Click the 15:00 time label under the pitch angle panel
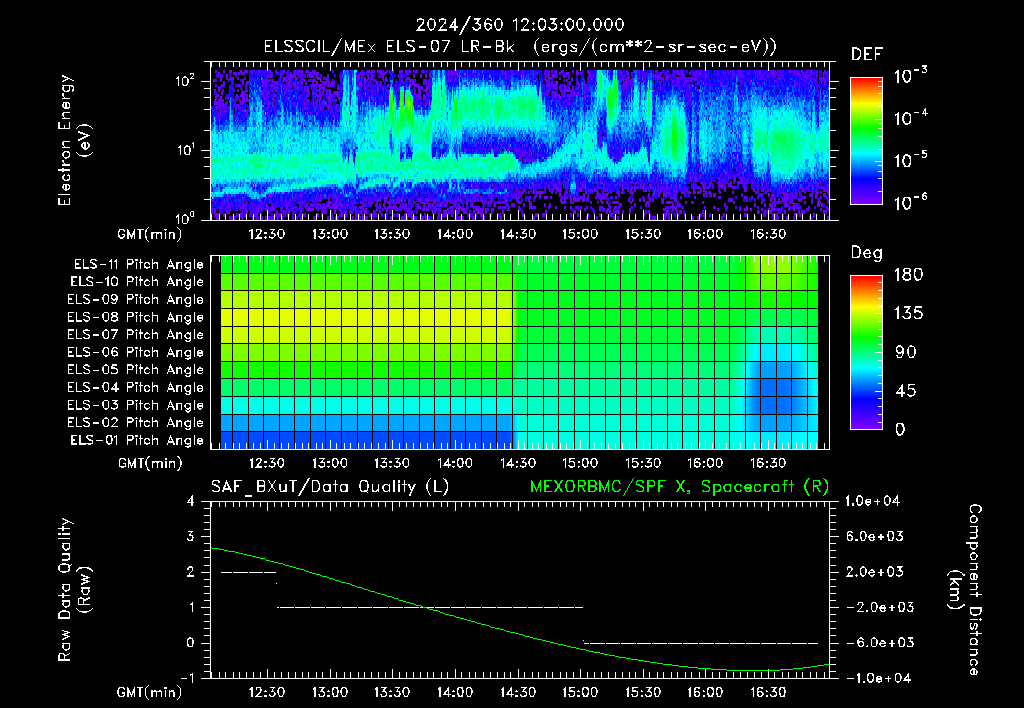The image size is (1024, 708). [x=580, y=463]
